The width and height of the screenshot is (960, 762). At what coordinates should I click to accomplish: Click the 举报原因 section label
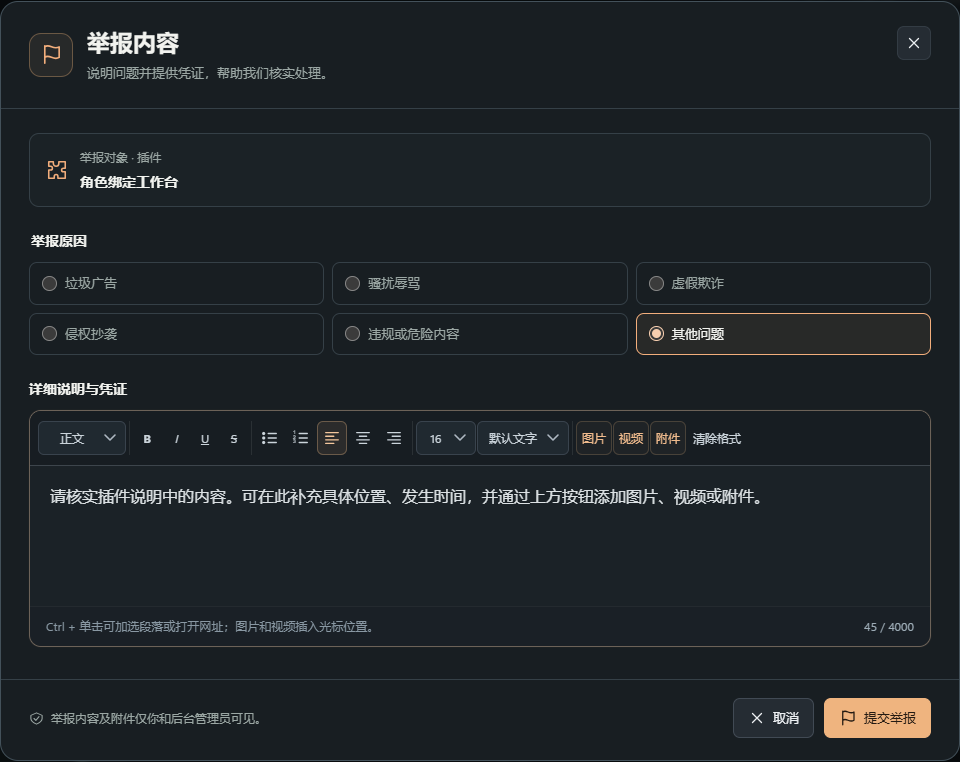[59, 241]
